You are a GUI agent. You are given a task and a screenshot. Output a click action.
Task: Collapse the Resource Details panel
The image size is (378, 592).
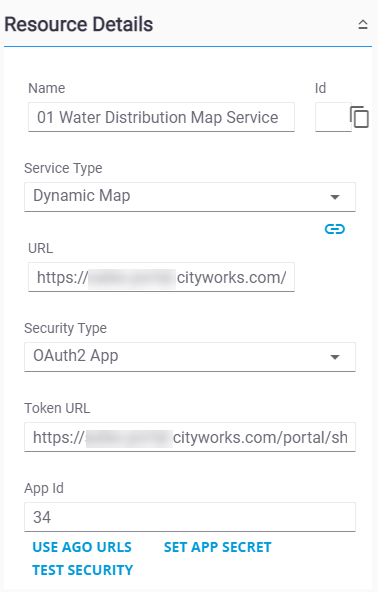(363, 25)
